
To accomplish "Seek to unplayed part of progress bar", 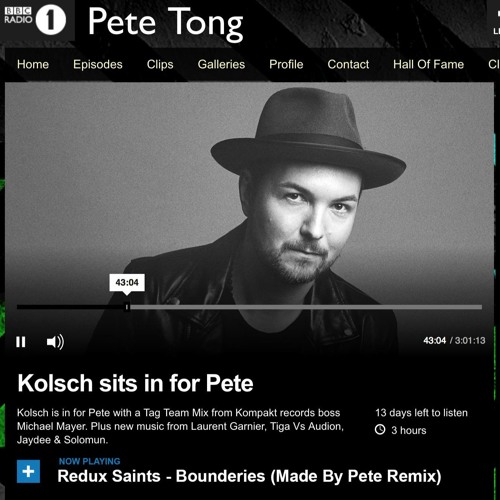I will pos(306,307).
